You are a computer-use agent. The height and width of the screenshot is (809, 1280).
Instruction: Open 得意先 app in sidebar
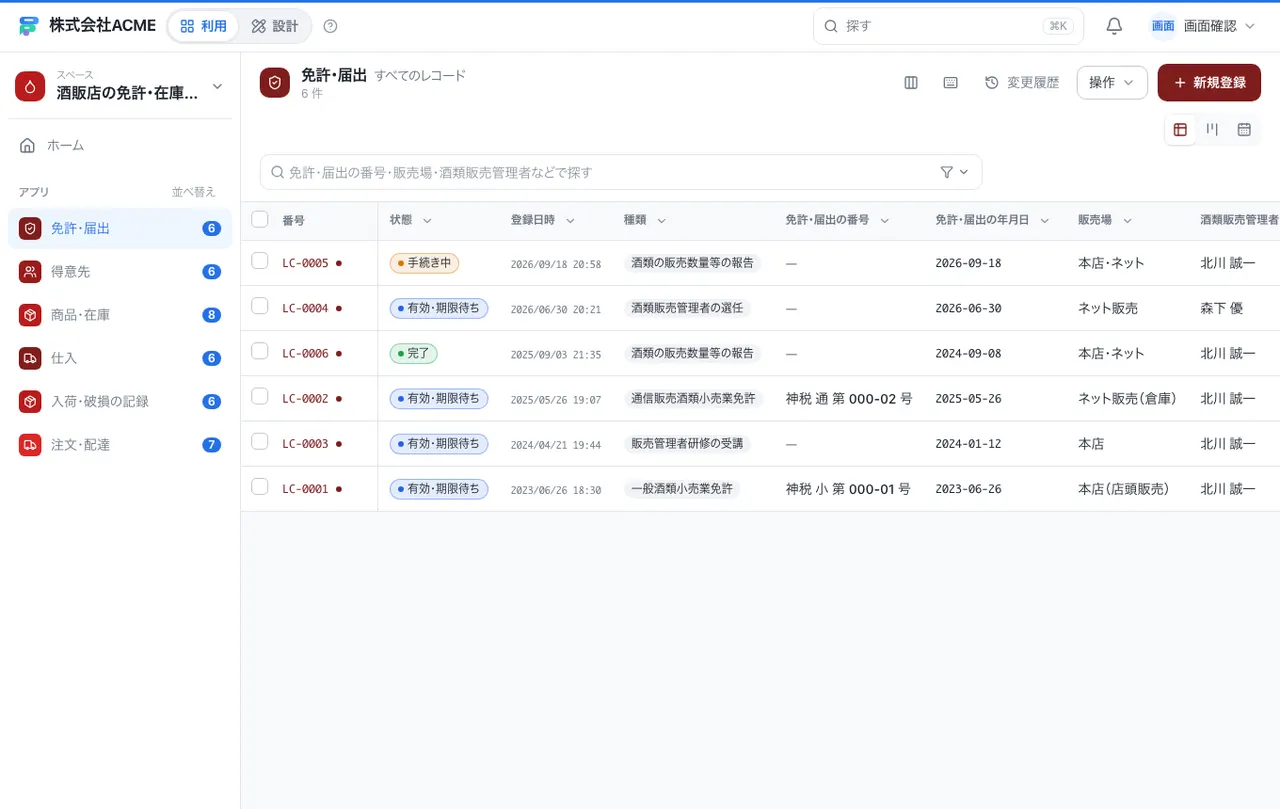[120, 271]
